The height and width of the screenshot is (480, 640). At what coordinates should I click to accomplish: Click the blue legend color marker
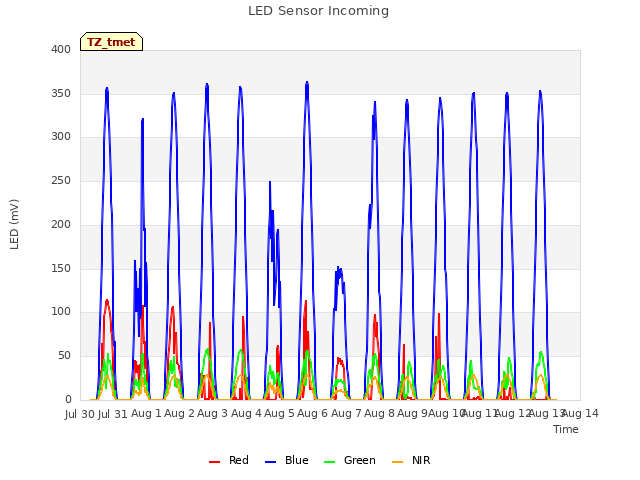[x=271, y=462]
